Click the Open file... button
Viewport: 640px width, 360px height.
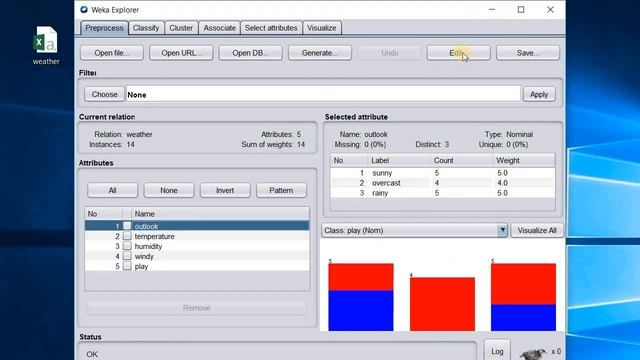point(111,53)
